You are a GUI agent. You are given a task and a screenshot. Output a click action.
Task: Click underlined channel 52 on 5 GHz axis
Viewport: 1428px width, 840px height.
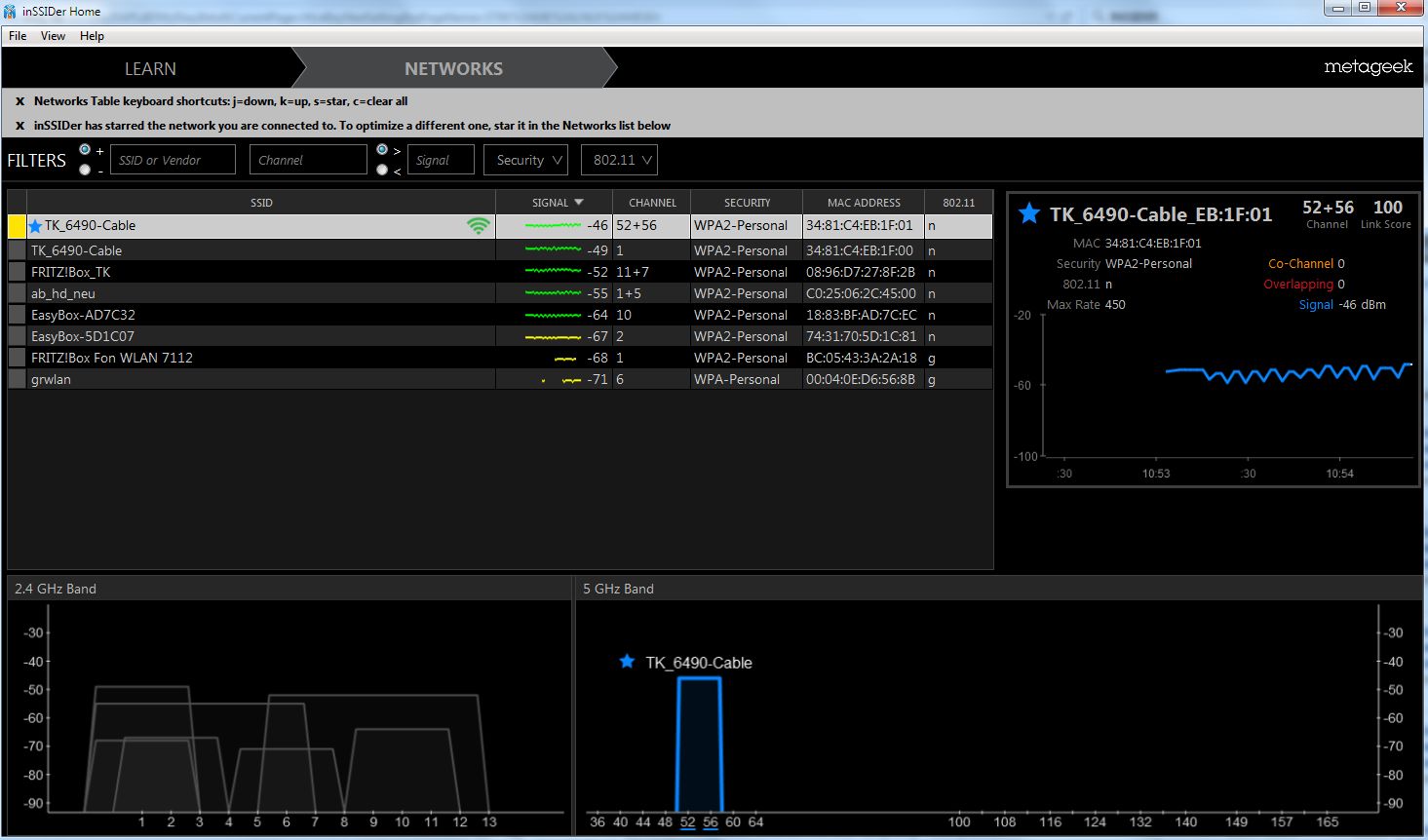click(688, 822)
